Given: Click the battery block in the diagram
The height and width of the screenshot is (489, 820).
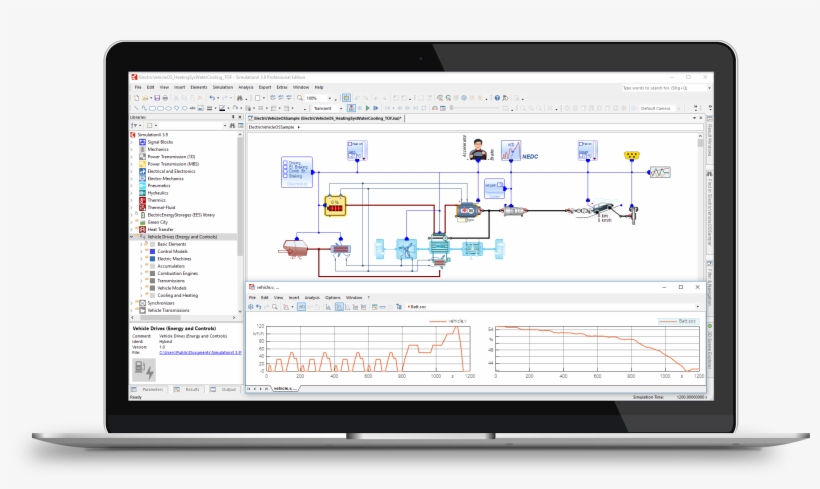Looking at the screenshot, I should [335, 206].
